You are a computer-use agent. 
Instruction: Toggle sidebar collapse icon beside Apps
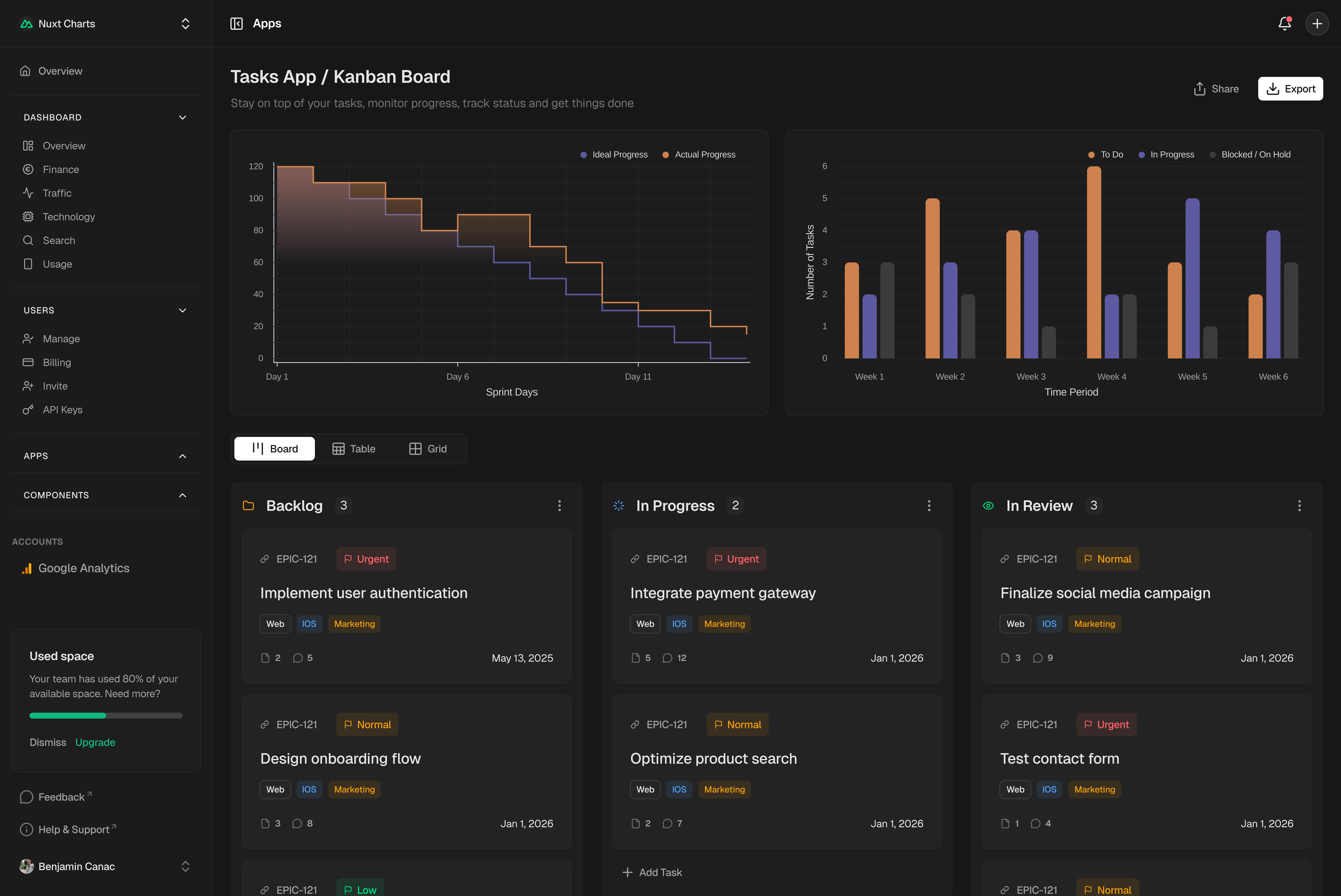point(236,23)
